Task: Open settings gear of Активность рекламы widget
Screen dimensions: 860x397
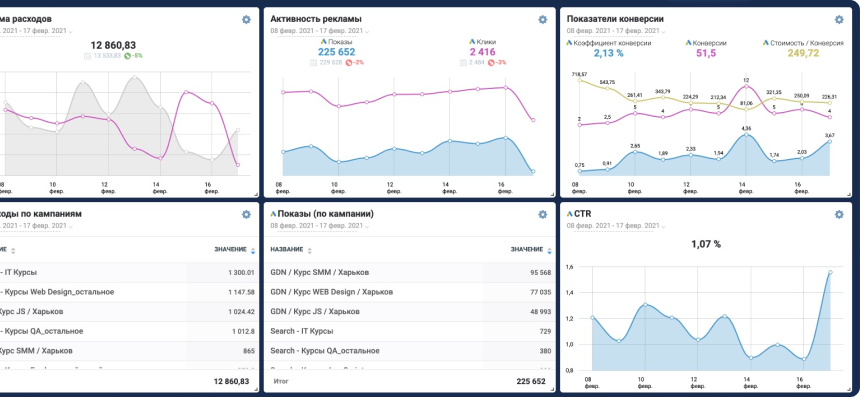Action: pos(542,20)
